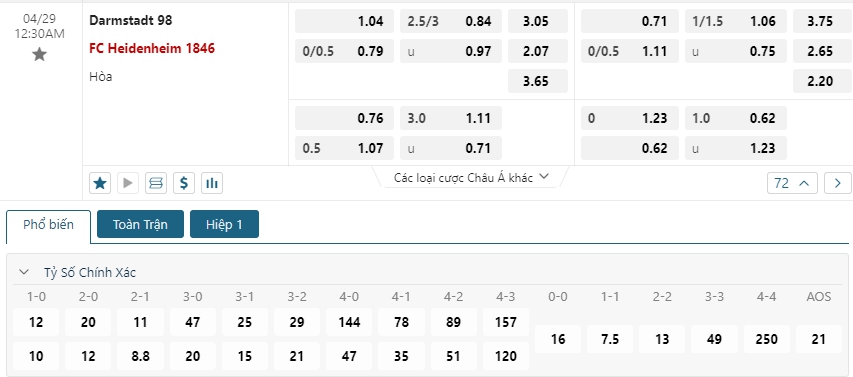853x377 pixels.
Task: Click the gray favorite star under match time
Action: 39,54
